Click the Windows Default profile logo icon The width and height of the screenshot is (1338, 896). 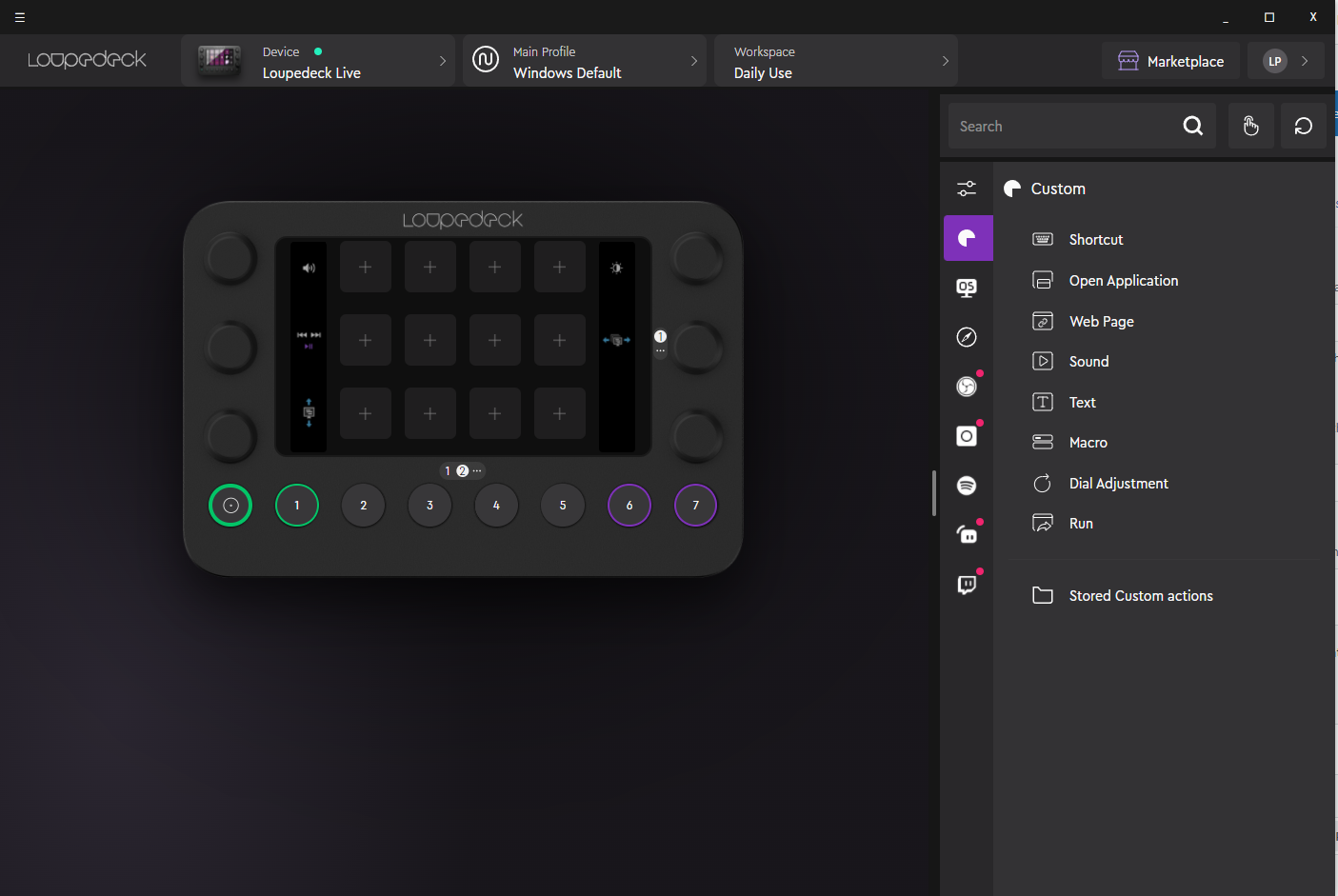pyautogui.click(x=486, y=60)
